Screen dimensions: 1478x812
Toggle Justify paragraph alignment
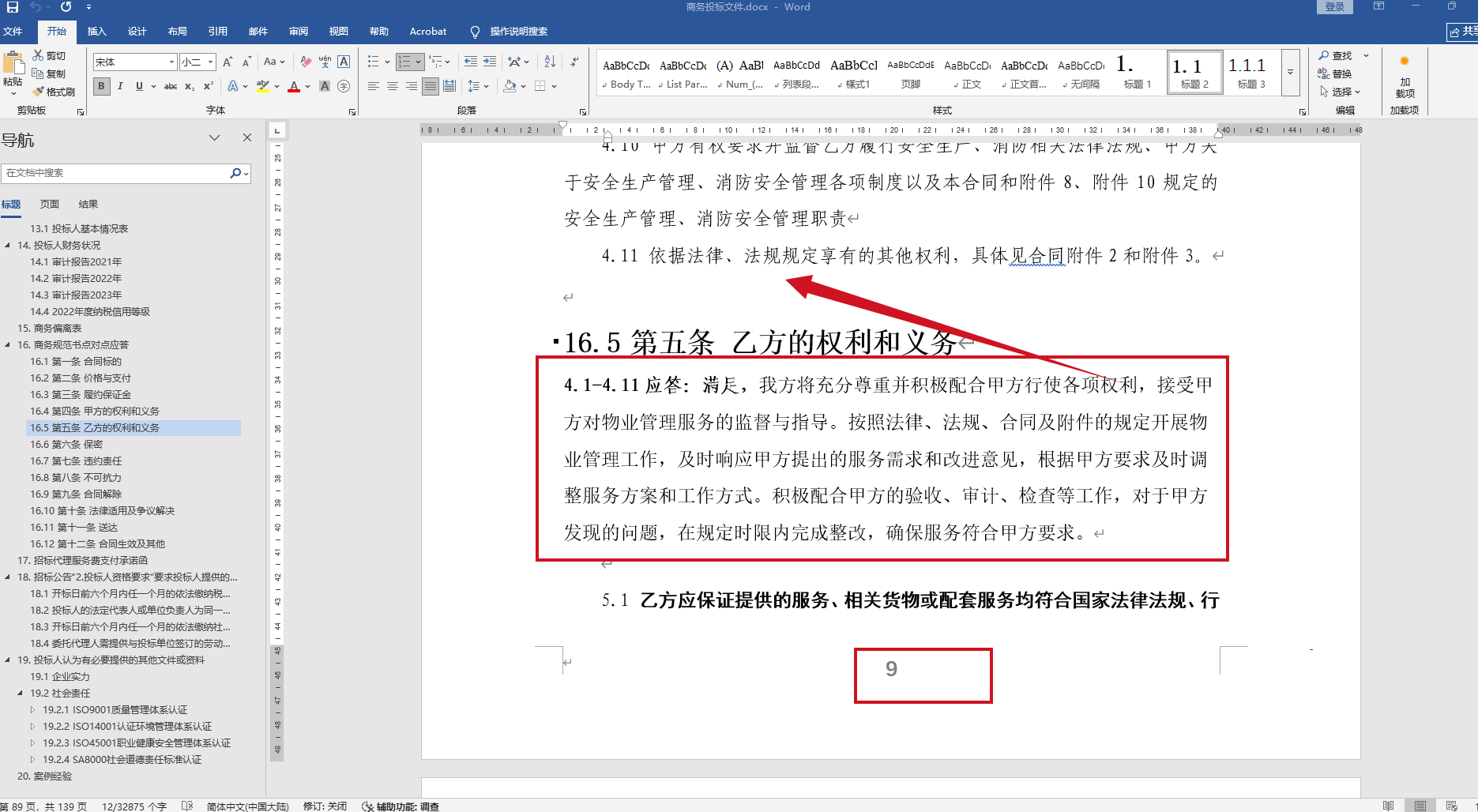(x=430, y=86)
